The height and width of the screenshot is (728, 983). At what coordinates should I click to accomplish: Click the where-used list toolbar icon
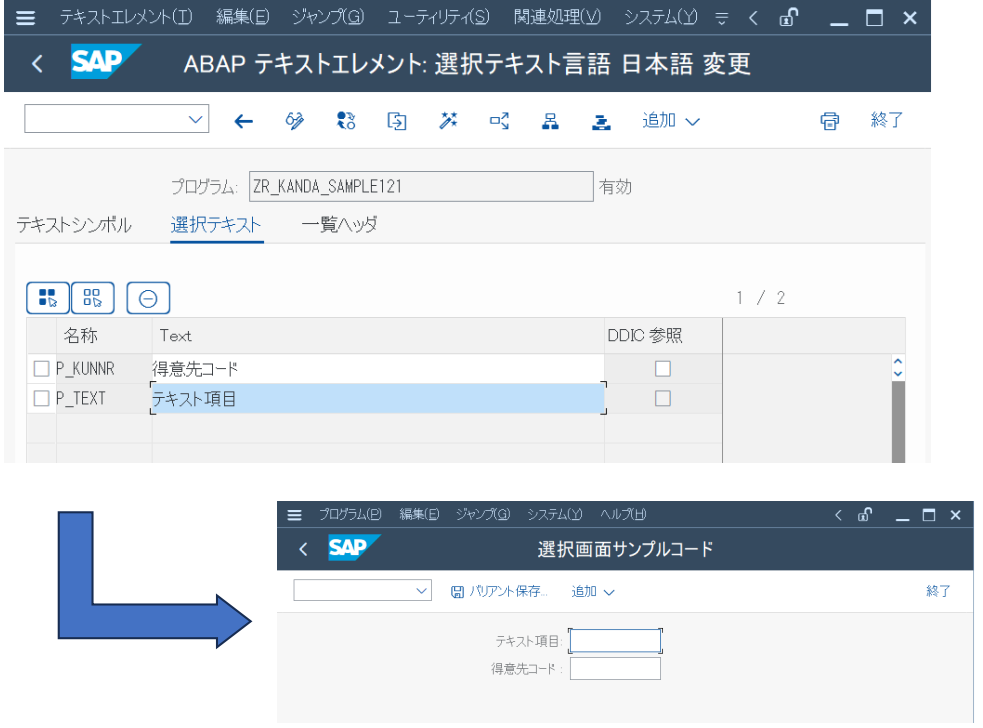499,120
